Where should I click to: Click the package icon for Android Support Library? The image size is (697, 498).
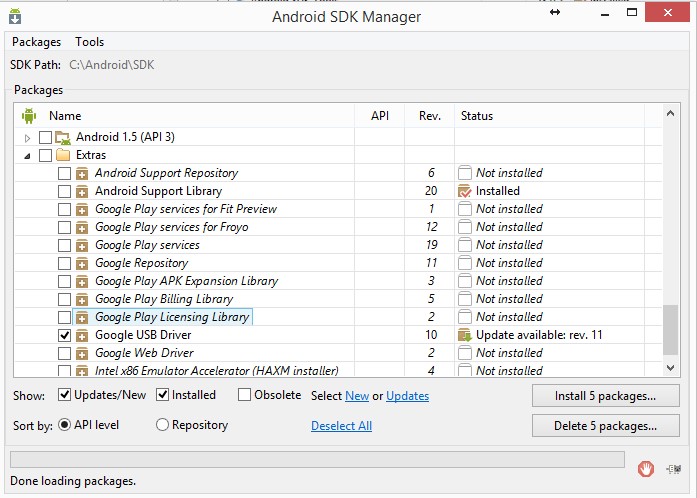[x=82, y=191]
